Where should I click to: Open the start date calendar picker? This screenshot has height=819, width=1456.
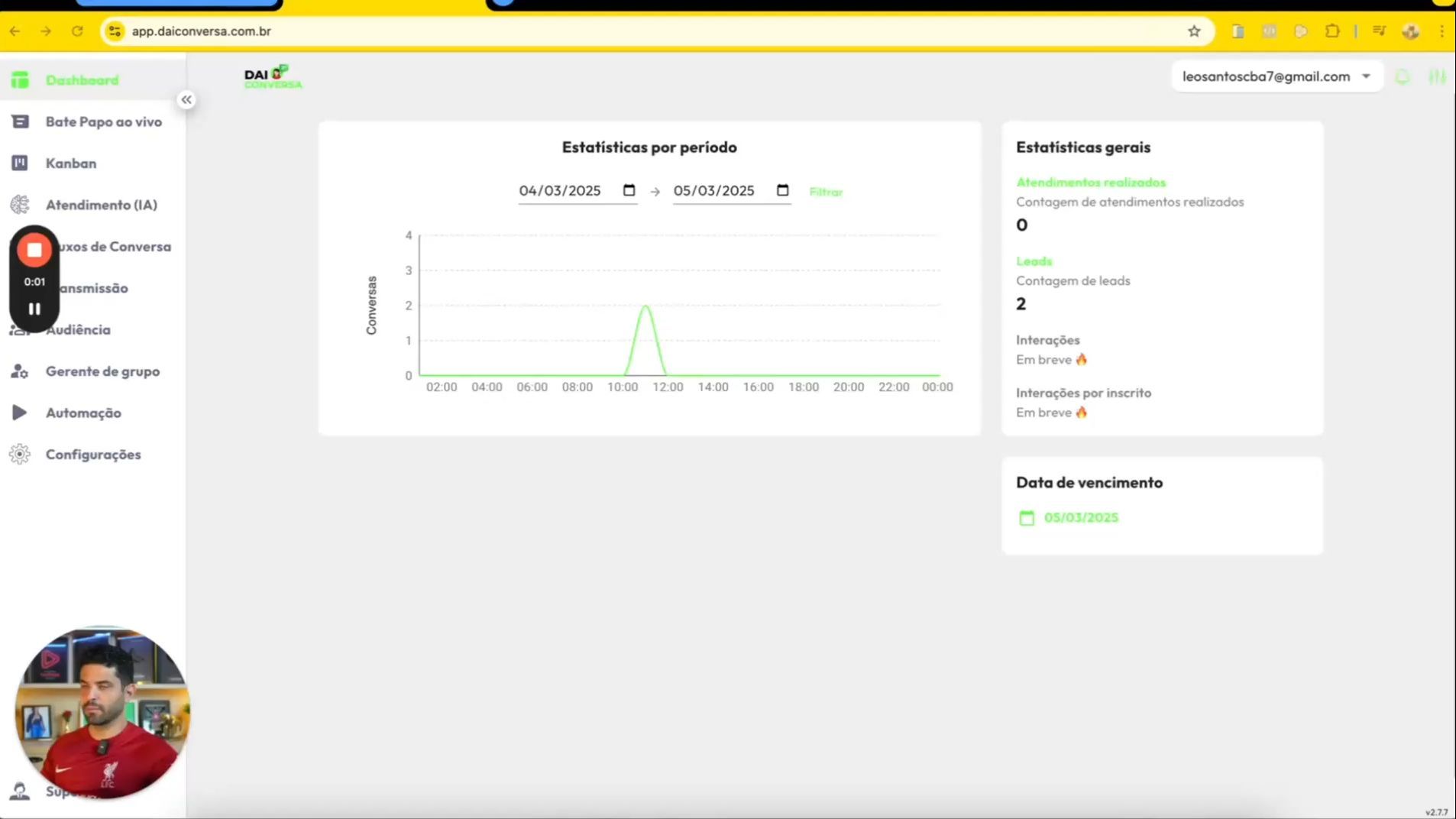pyautogui.click(x=629, y=190)
